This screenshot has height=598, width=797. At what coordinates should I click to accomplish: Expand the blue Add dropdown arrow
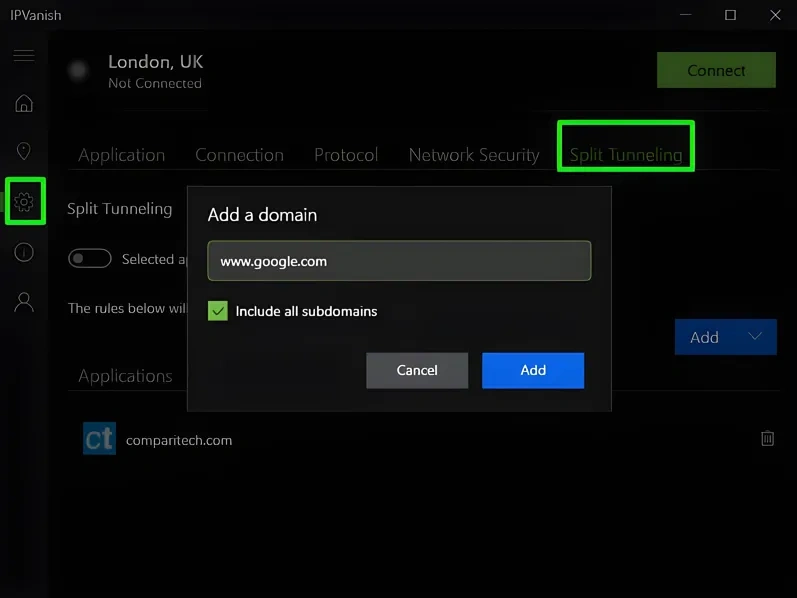click(x=755, y=336)
